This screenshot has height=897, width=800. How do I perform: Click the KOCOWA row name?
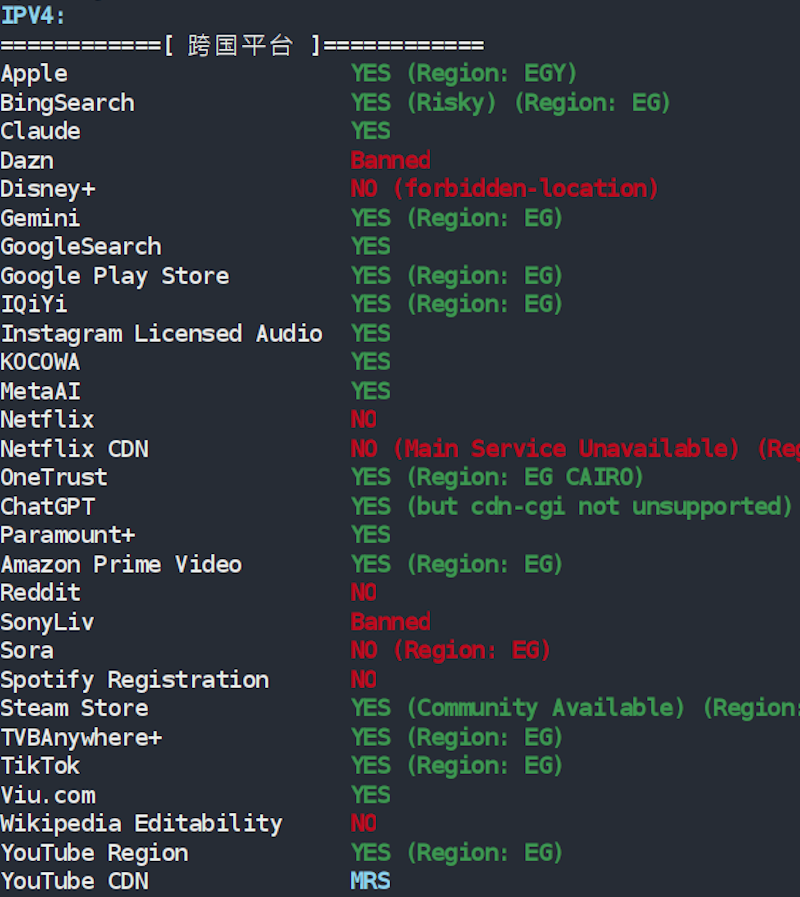pos(40,362)
